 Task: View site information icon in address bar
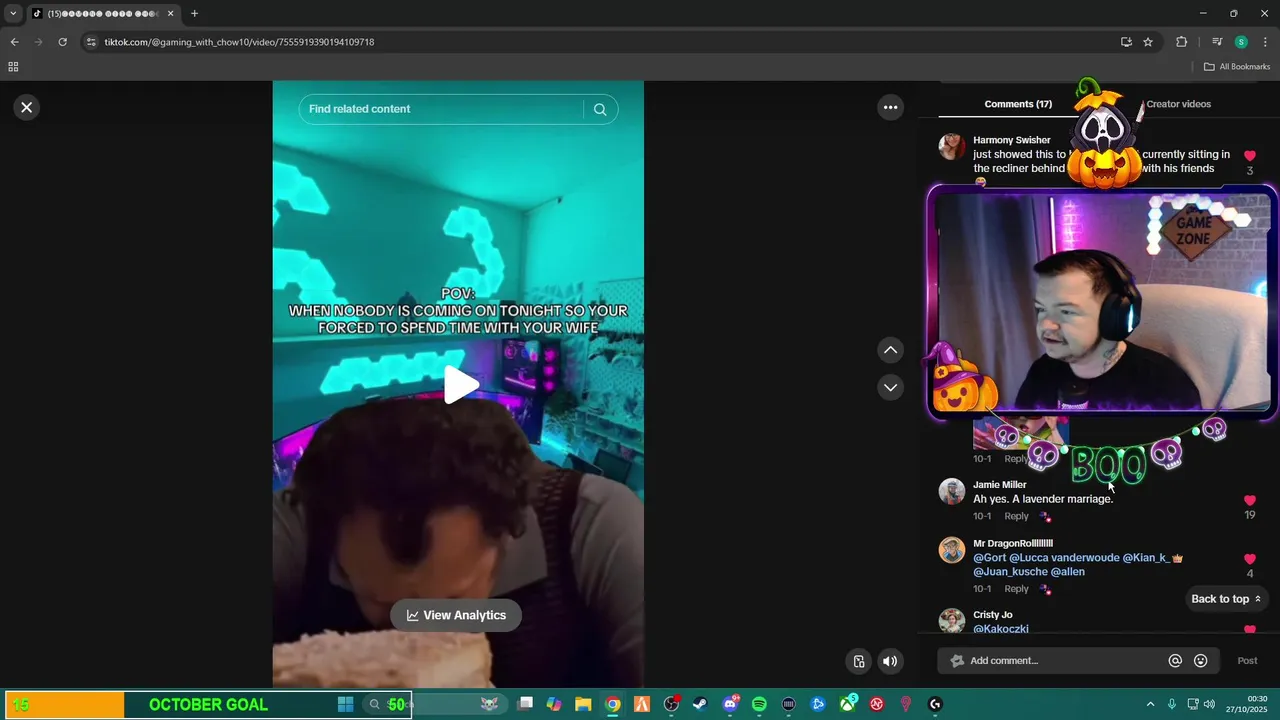point(91,42)
